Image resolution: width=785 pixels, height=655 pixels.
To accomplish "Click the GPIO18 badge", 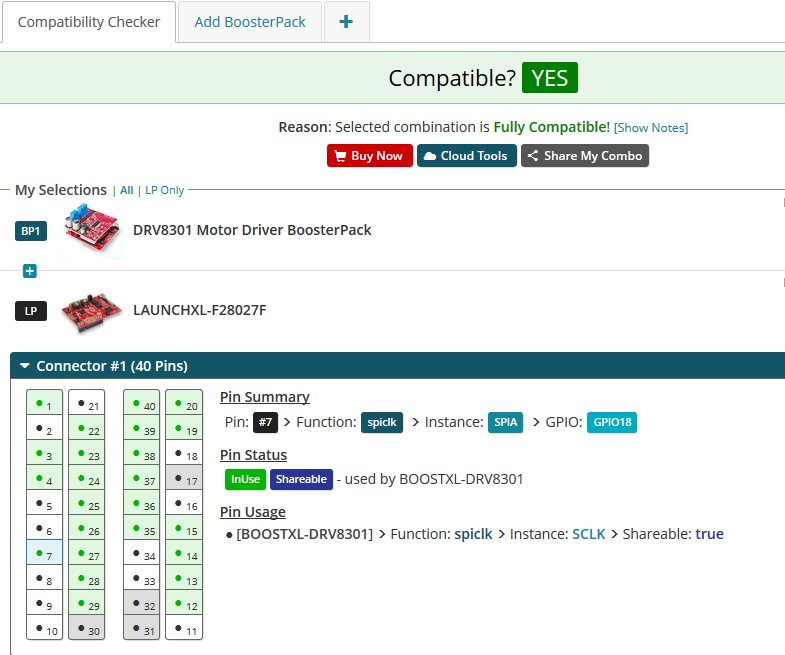I will [x=612, y=422].
